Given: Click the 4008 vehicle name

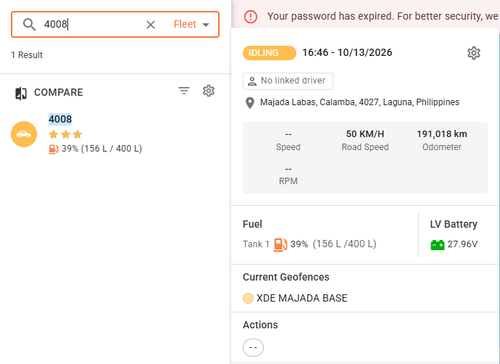Looking at the screenshot, I should [60, 119].
